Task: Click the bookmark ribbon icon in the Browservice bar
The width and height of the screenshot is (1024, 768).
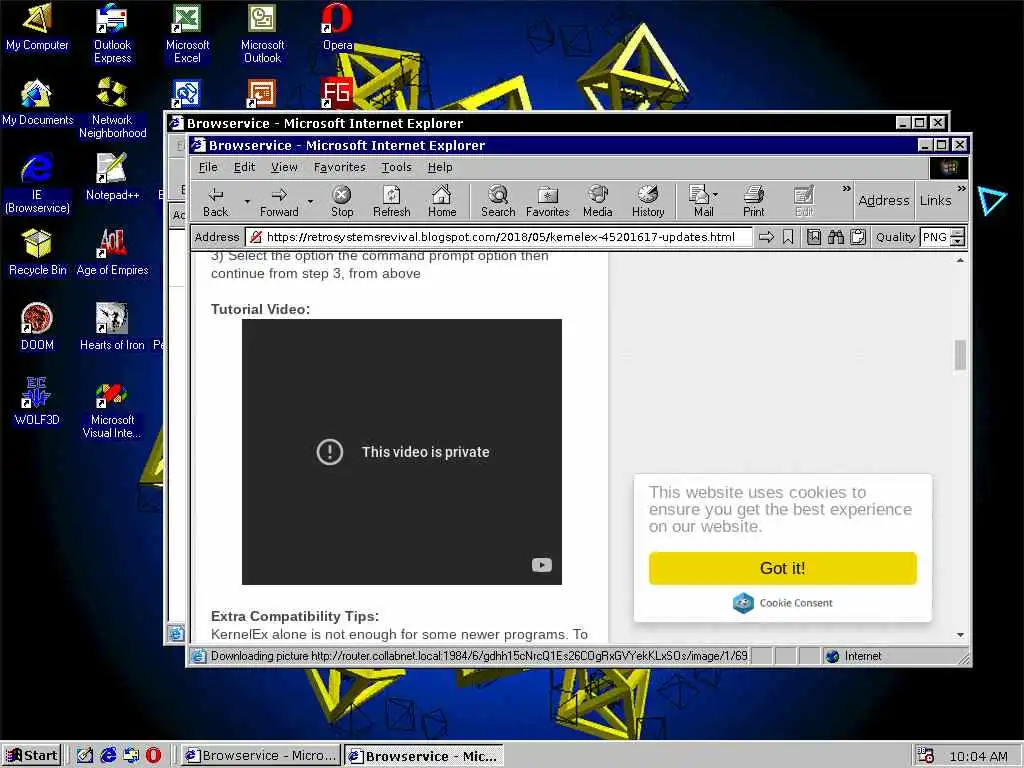Action: click(788, 237)
